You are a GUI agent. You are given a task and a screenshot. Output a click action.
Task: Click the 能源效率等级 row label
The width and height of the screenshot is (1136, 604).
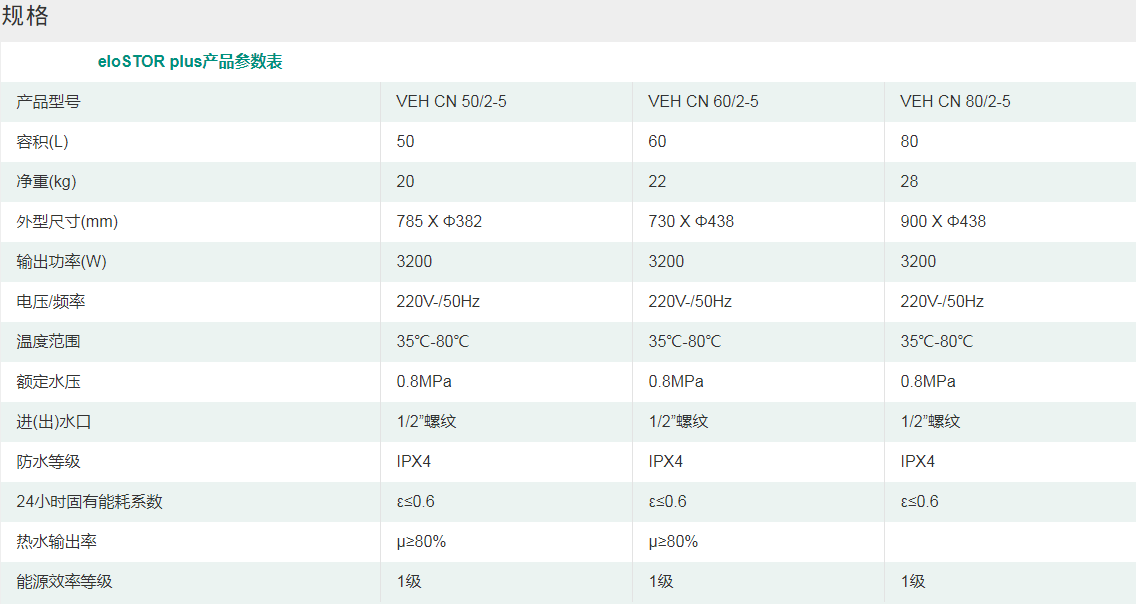click(x=65, y=582)
